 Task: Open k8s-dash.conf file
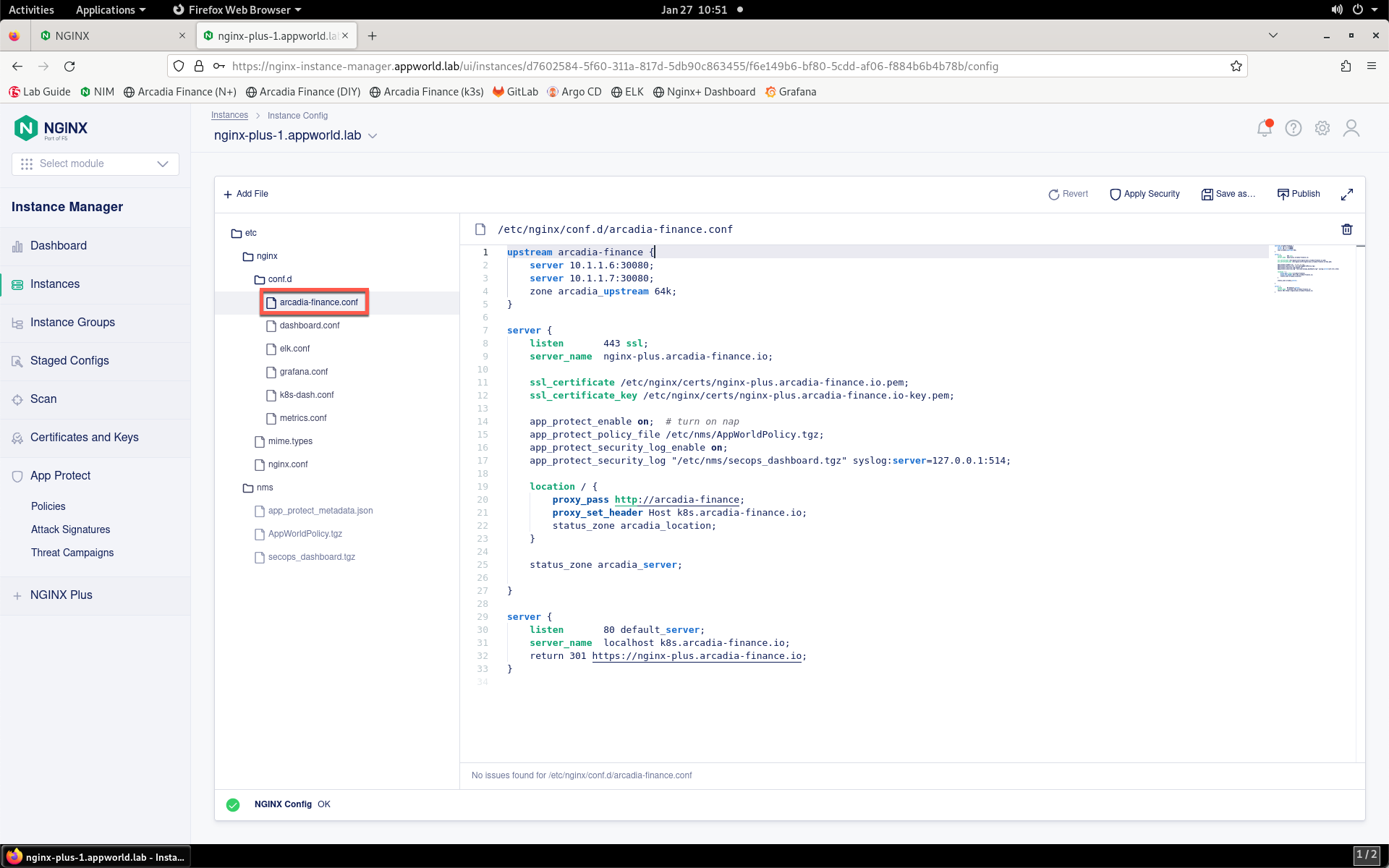coord(300,395)
